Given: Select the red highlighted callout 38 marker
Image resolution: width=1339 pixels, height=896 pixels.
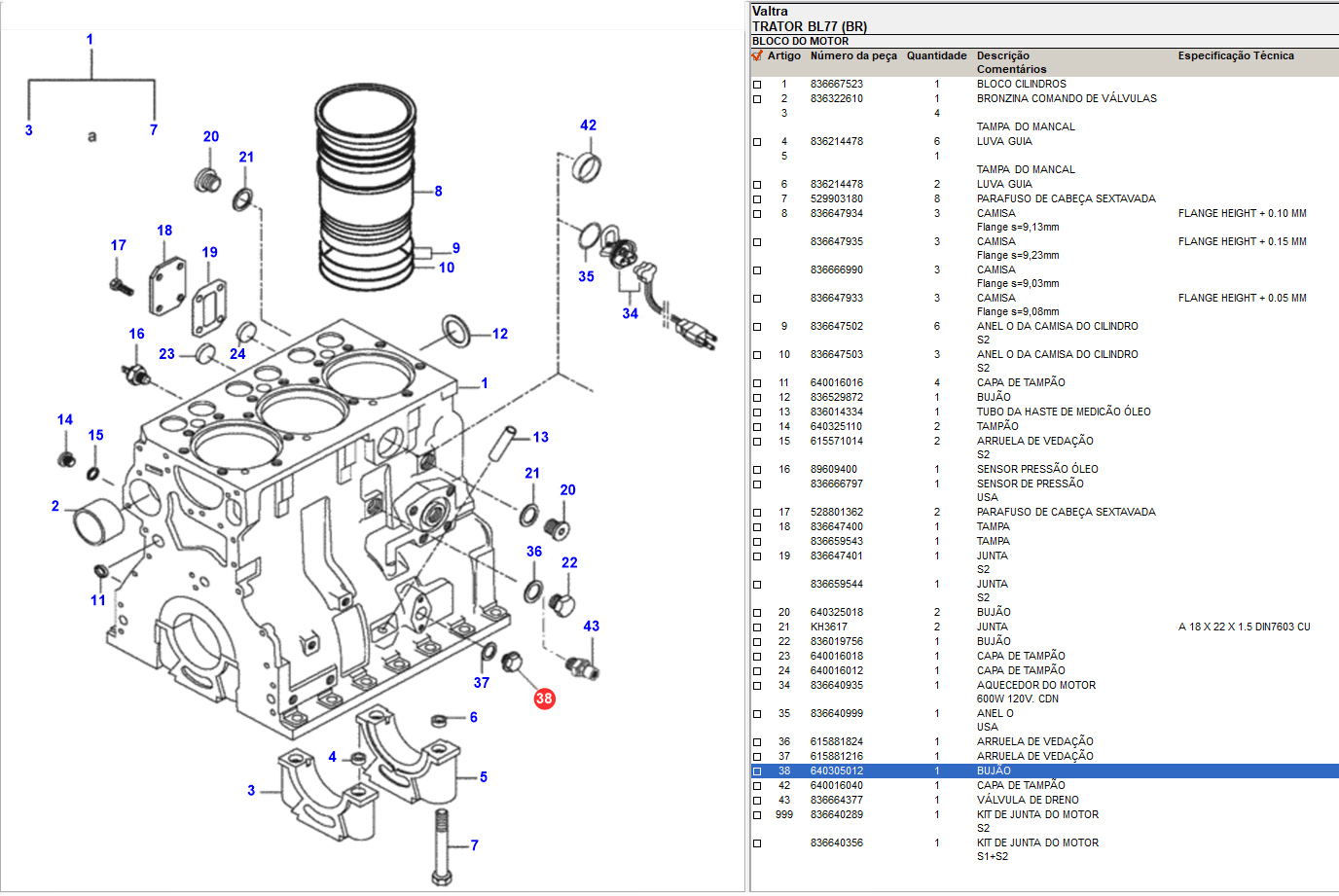Looking at the screenshot, I should (x=544, y=699).
